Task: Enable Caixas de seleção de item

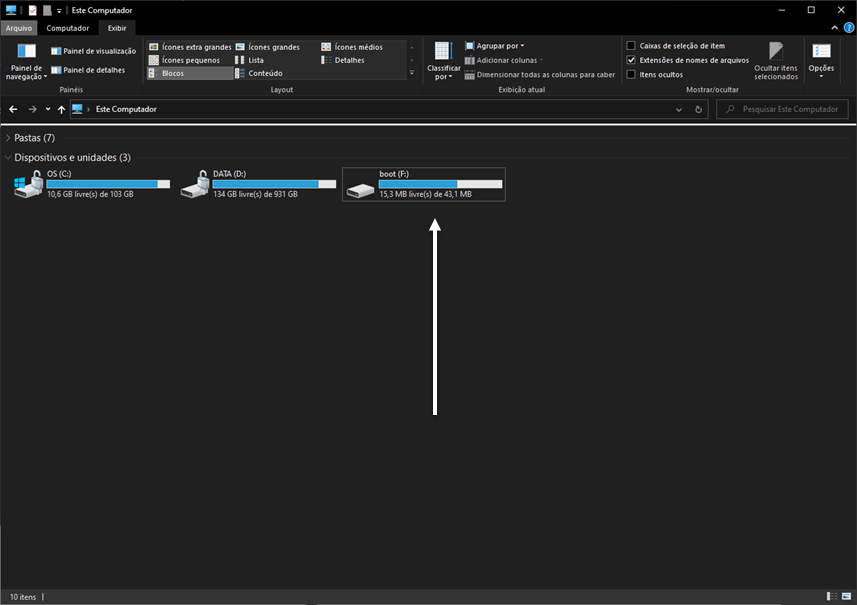Action: 630,46
